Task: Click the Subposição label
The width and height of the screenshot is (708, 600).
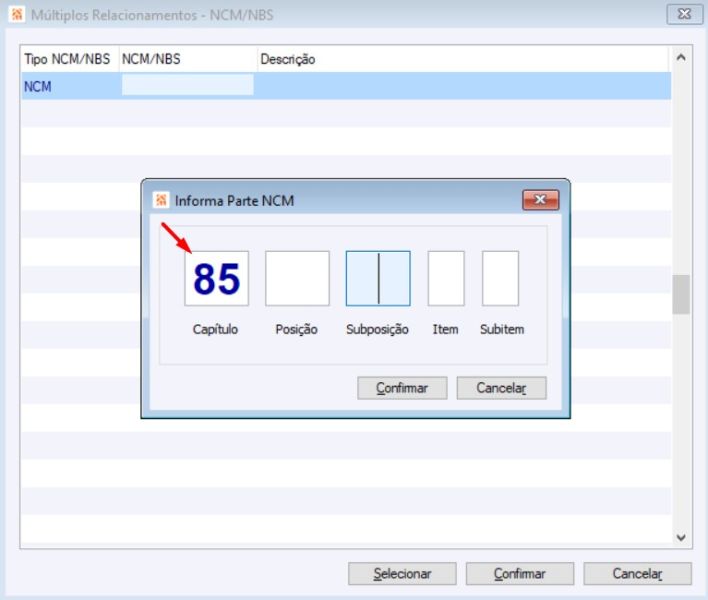Action: tap(377, 330)
